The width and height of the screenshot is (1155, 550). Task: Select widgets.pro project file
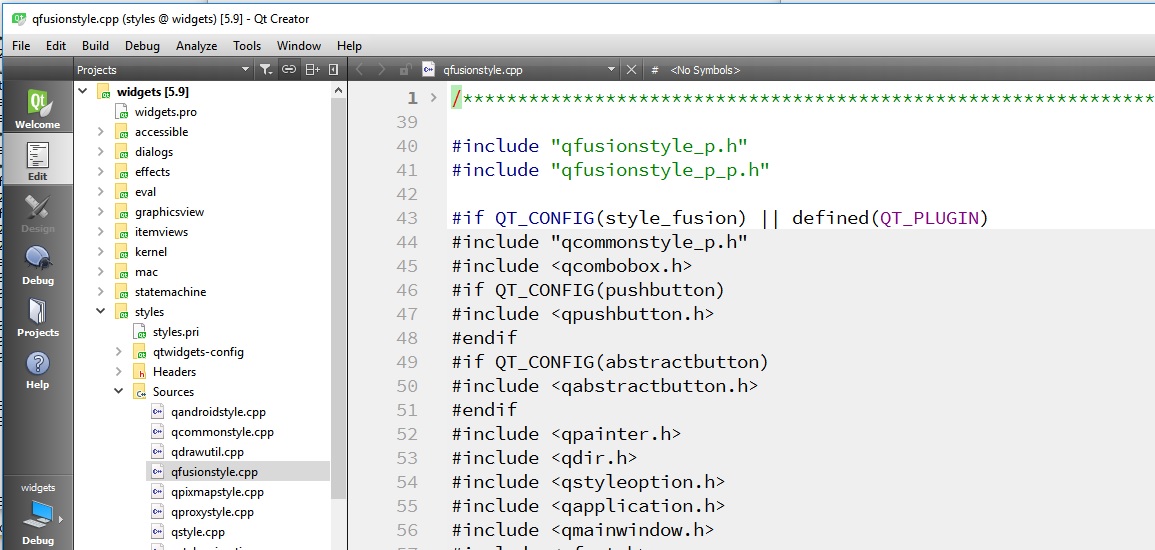click(x=165, y=112)
